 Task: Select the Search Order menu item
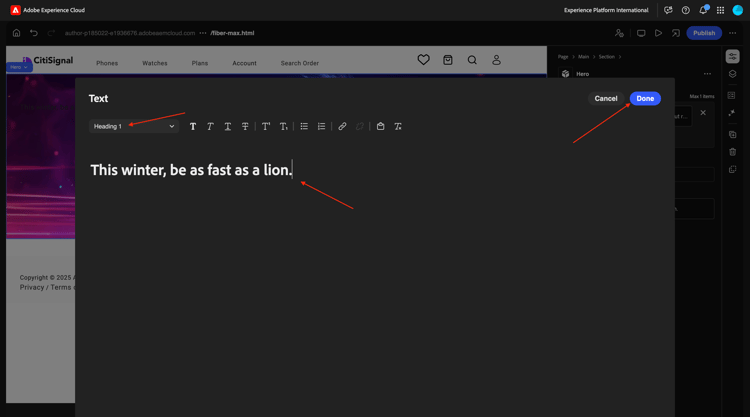299,63
